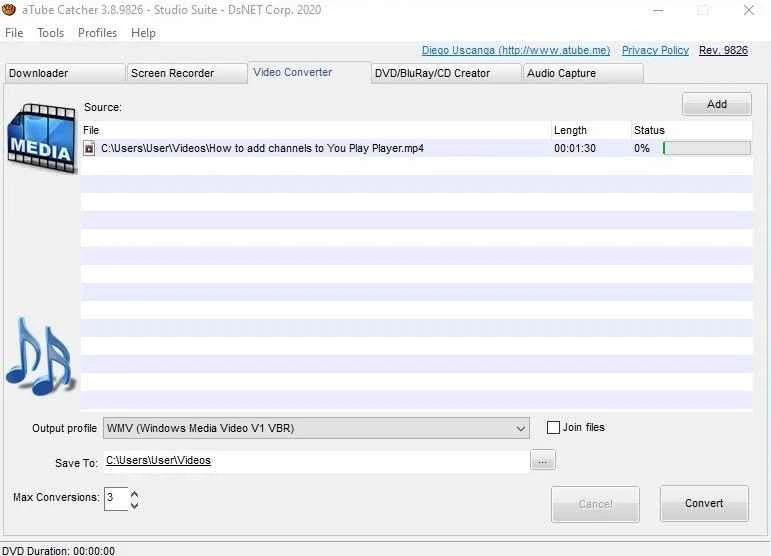Close the aTube Catcher window
This screenshot has width=771, height=556.
pyautogui.click(x=748, y=10)
